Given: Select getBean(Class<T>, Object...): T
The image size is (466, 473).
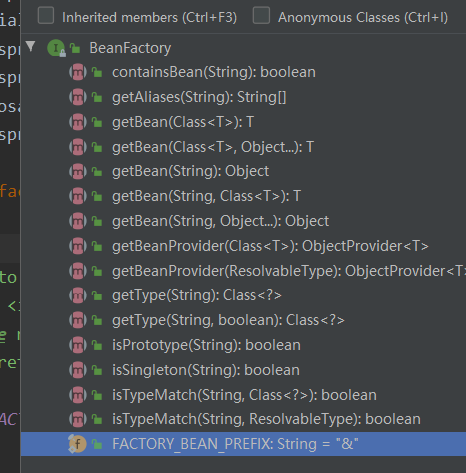Looking at the screenshot, I should tap(213, 147).
